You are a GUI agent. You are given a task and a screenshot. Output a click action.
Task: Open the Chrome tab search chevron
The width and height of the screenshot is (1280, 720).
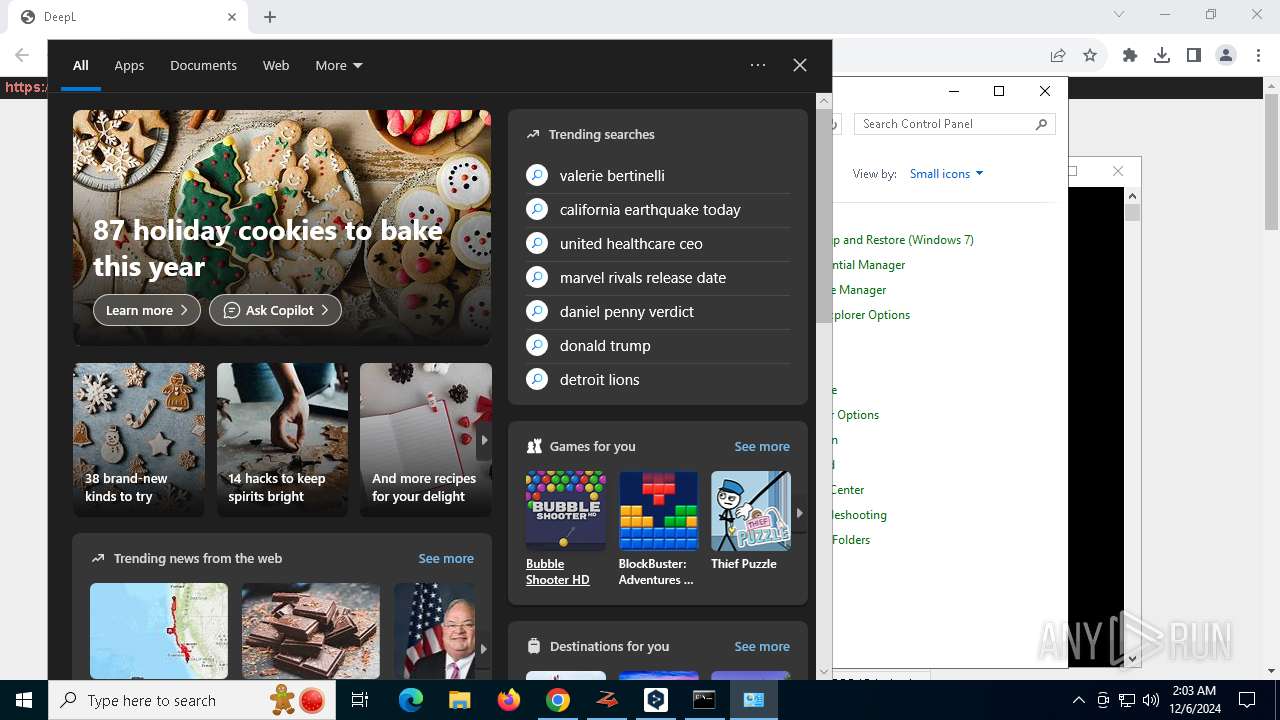[1119, 14]
